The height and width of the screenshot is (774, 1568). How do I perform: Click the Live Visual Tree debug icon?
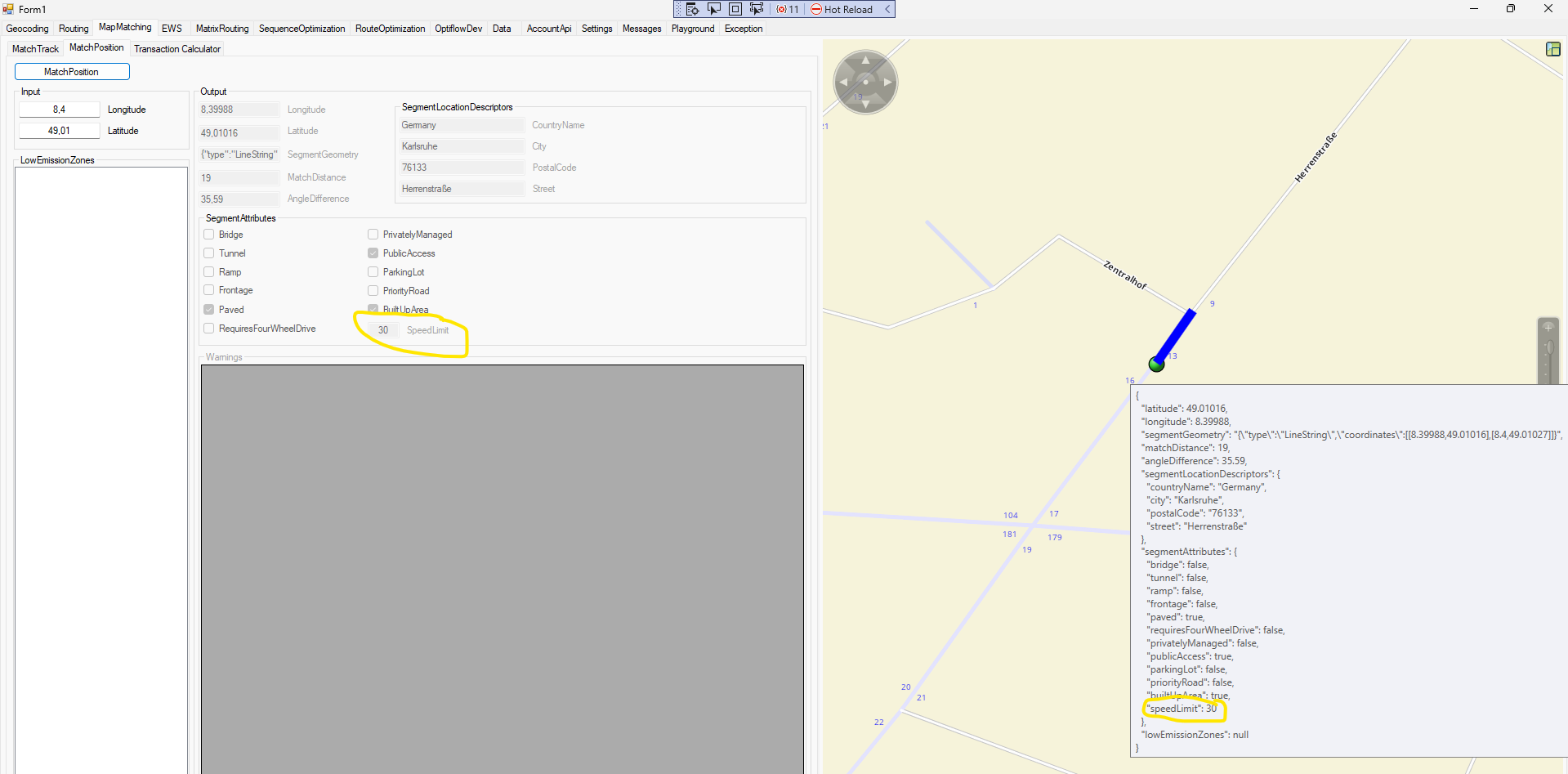coord(692,9)
